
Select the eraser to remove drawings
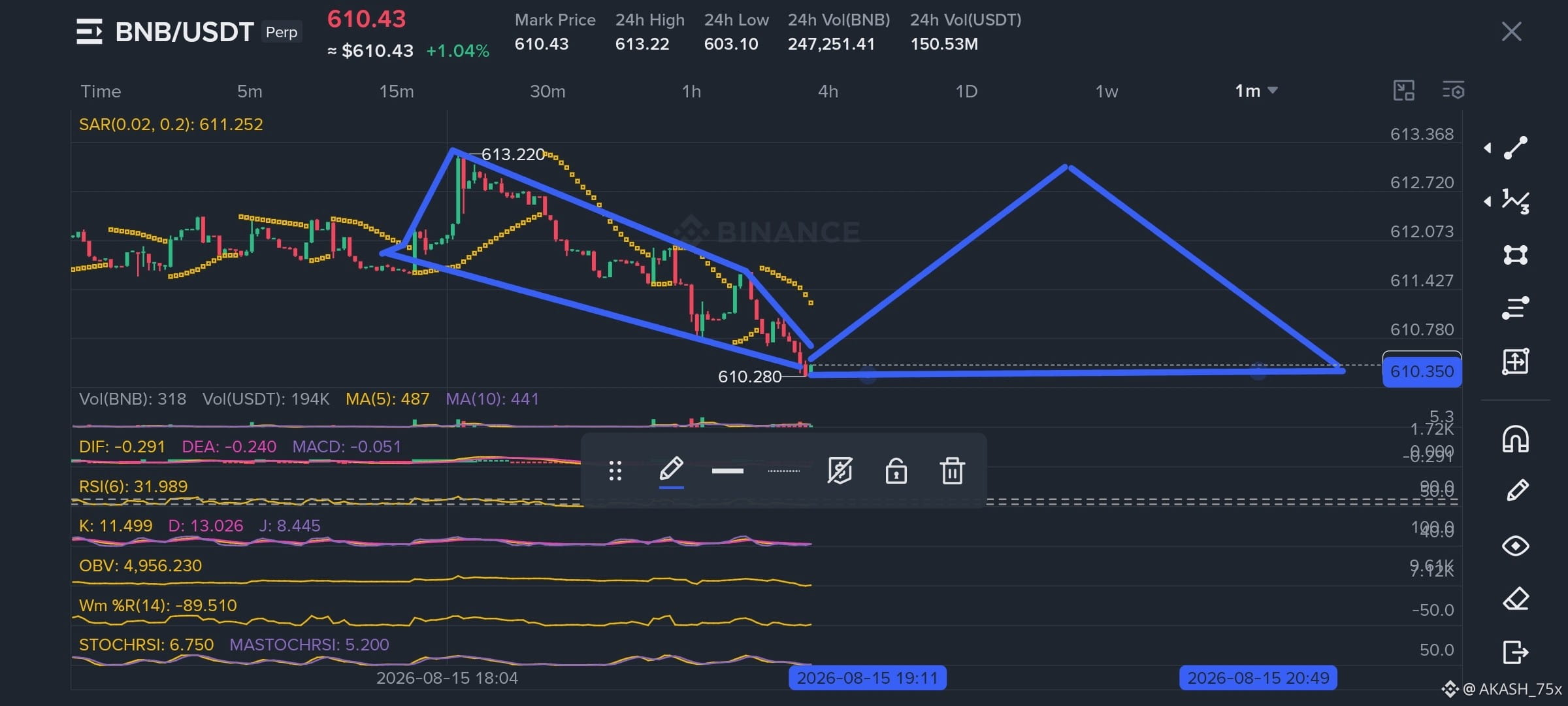pos(1516,599)
